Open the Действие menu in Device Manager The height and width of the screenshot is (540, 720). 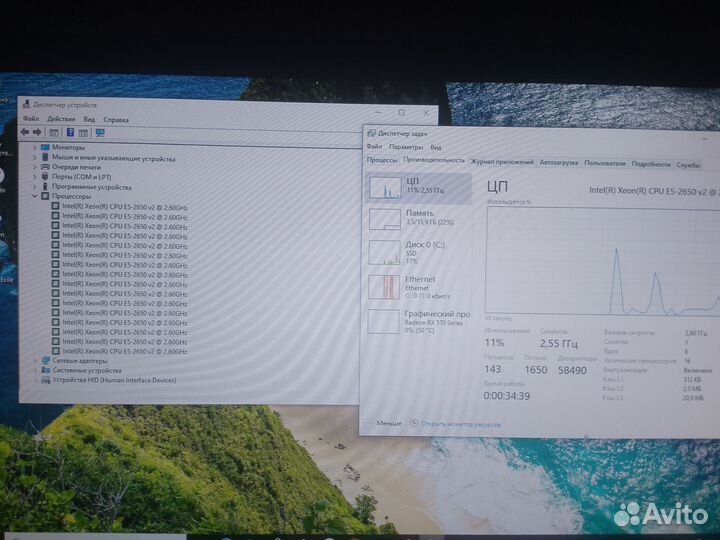(x=61, y=119)
